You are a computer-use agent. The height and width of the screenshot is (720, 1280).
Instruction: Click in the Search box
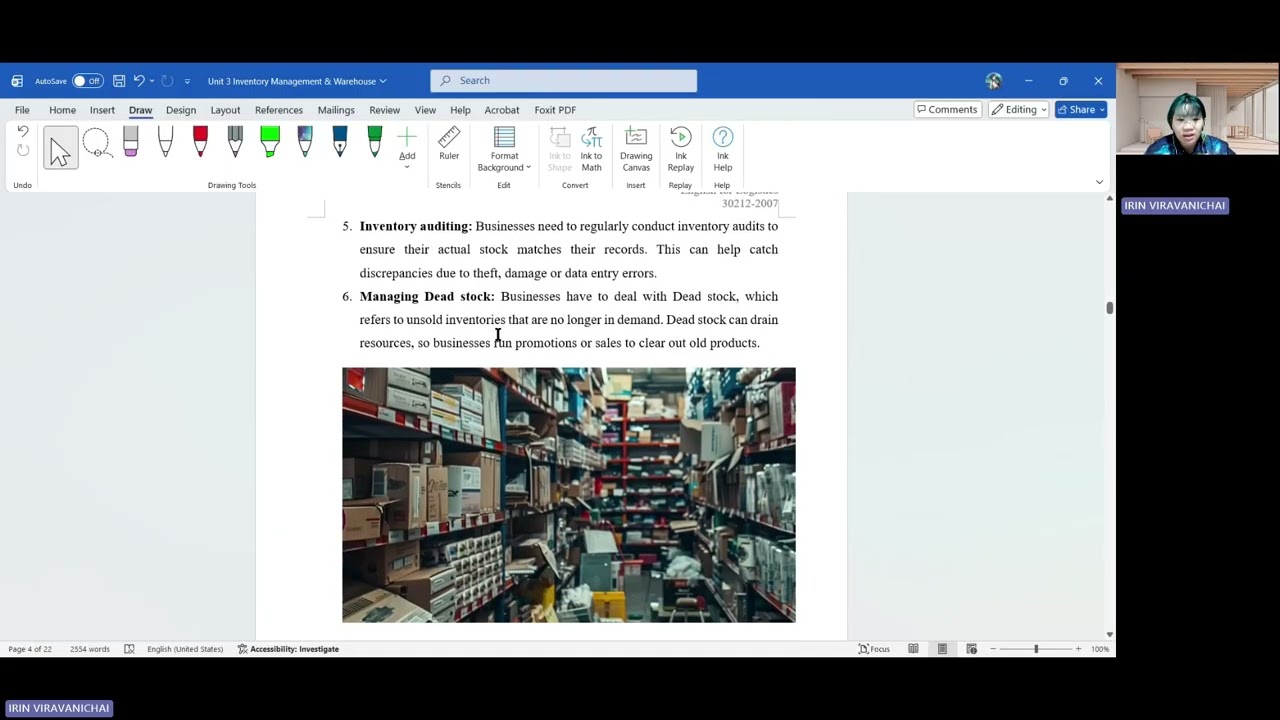tap(564, 81)
